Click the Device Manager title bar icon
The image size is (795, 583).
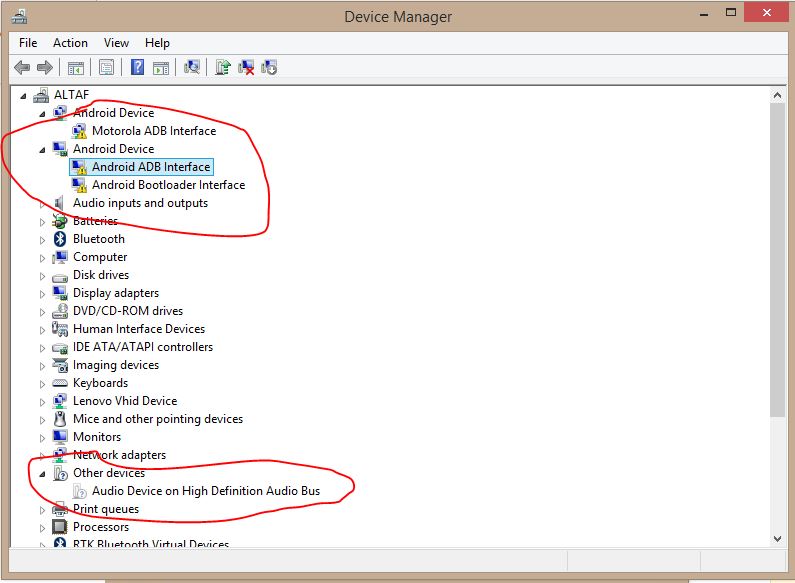[x=20, y=17]
